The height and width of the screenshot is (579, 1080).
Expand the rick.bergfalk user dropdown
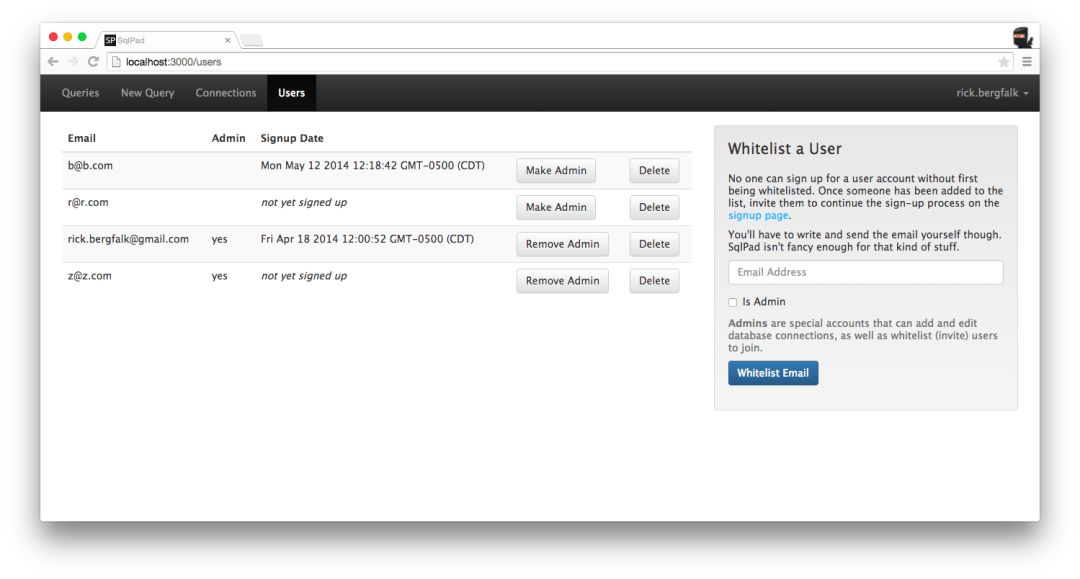(992, 93)
